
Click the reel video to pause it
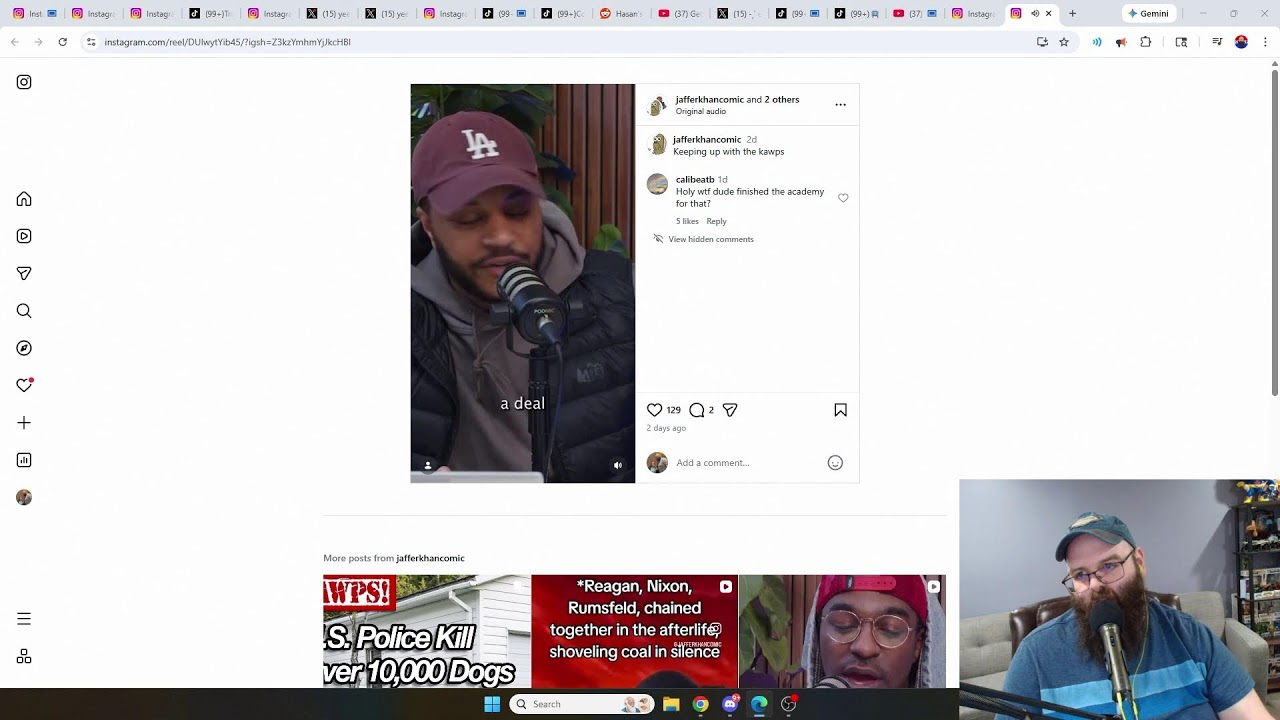coord(522,283)
